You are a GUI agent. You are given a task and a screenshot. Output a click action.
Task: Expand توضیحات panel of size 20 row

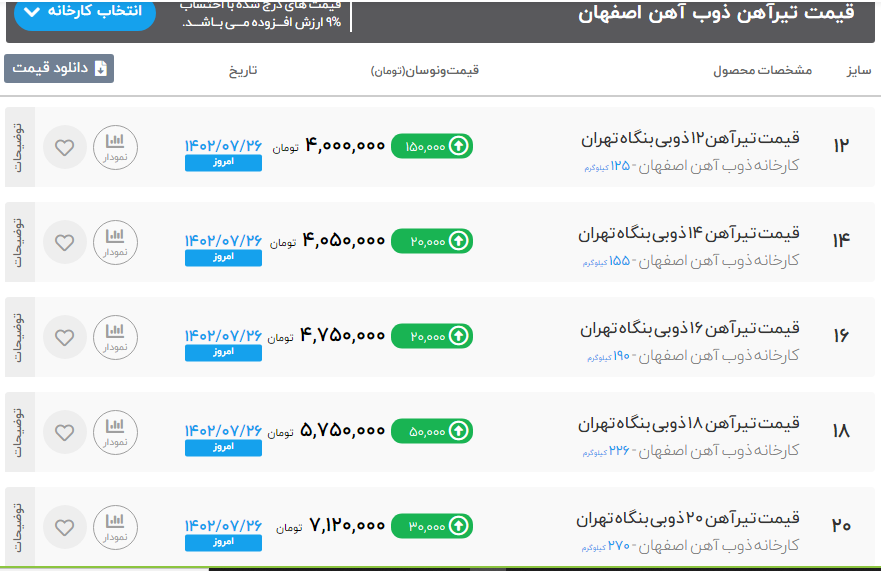[19, 526]
